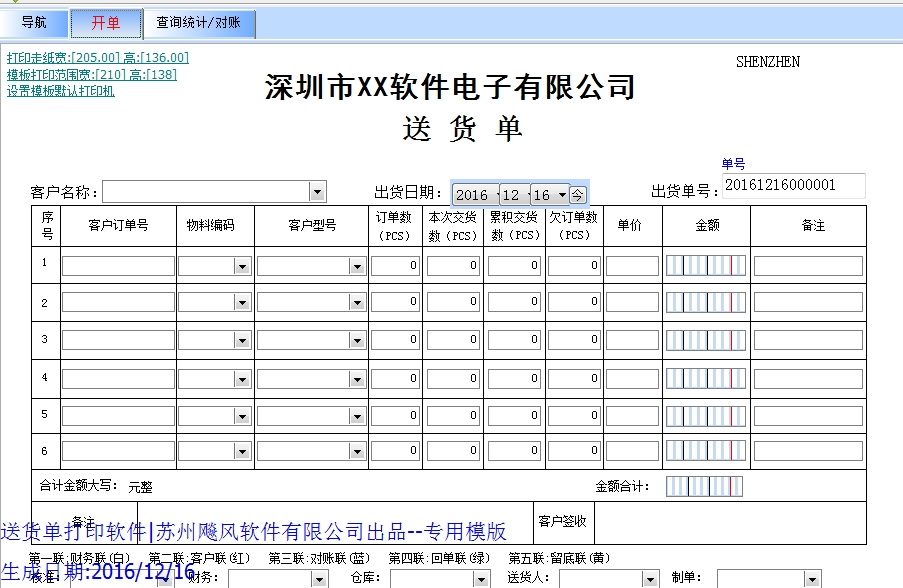The image size is (903, 588).
Task: Expand row 3 客户型号 dropdown
Action: pos(357,340)
